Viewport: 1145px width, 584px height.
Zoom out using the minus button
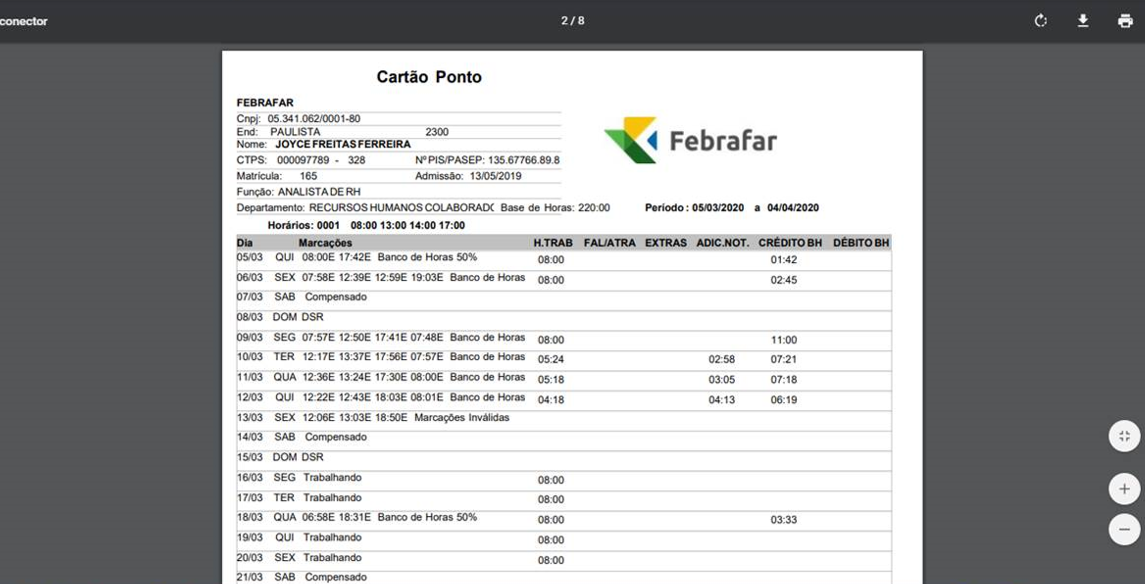point(1124,529)
